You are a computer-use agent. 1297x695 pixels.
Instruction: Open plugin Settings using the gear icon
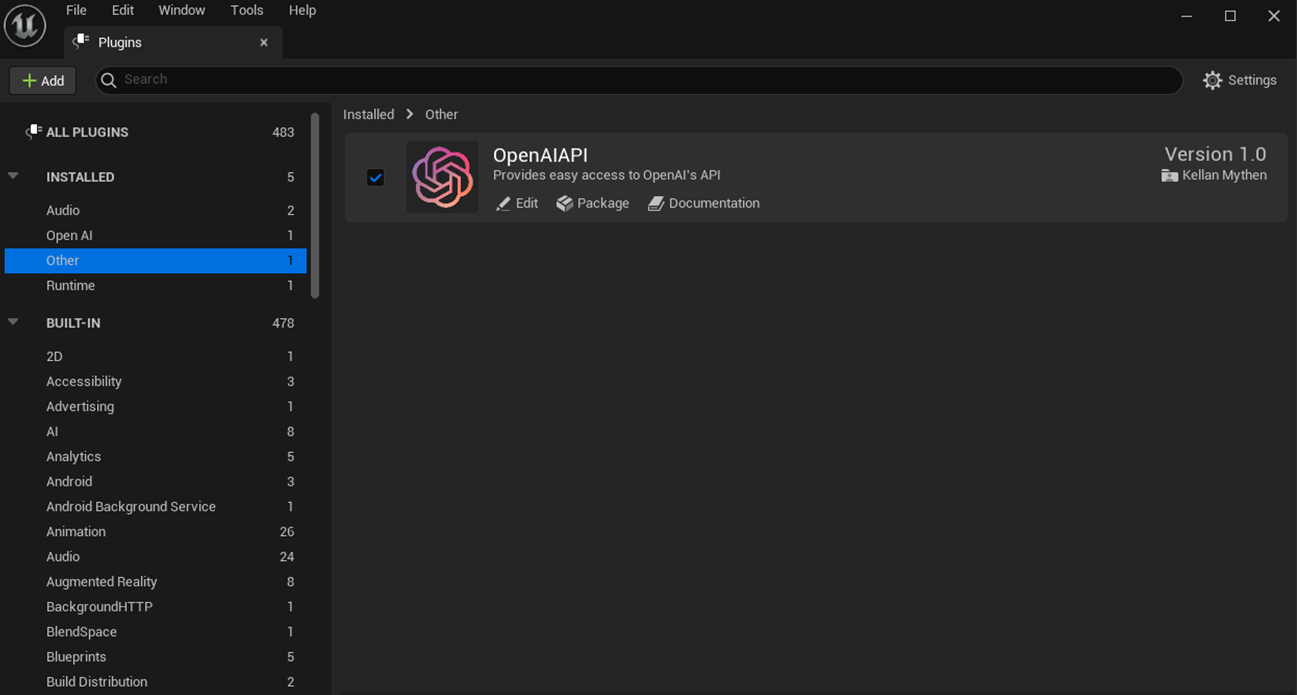[x=1213, y=80]
